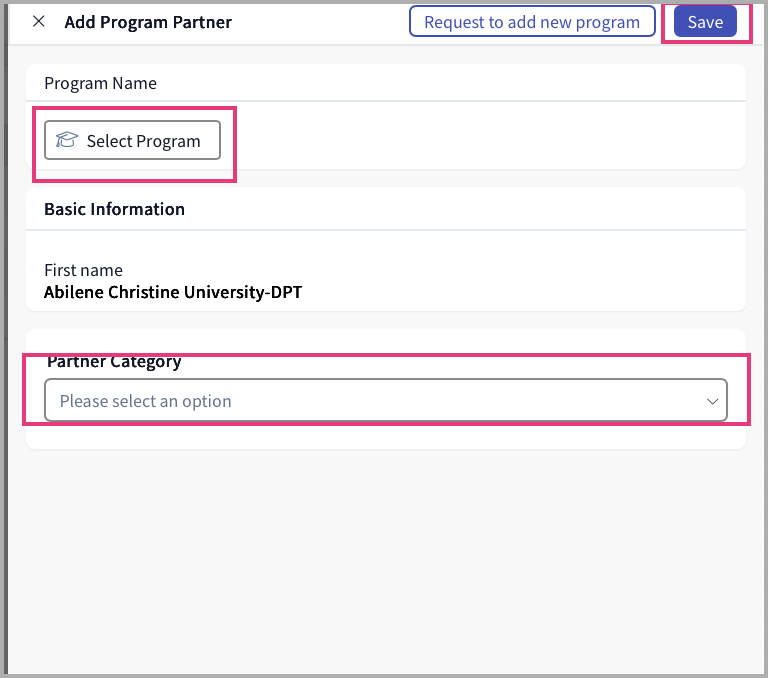Click the word 'Category' above the dropdown
768x678 pixels.
(x=145, y=362)
